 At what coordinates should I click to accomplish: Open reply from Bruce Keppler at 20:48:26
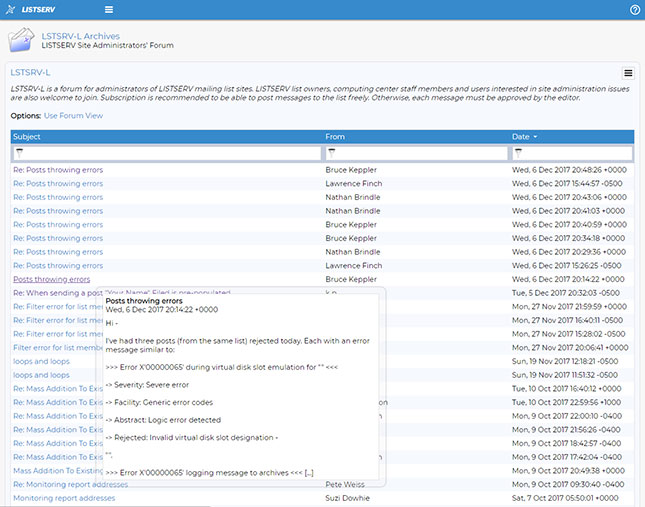click(58, 170)
